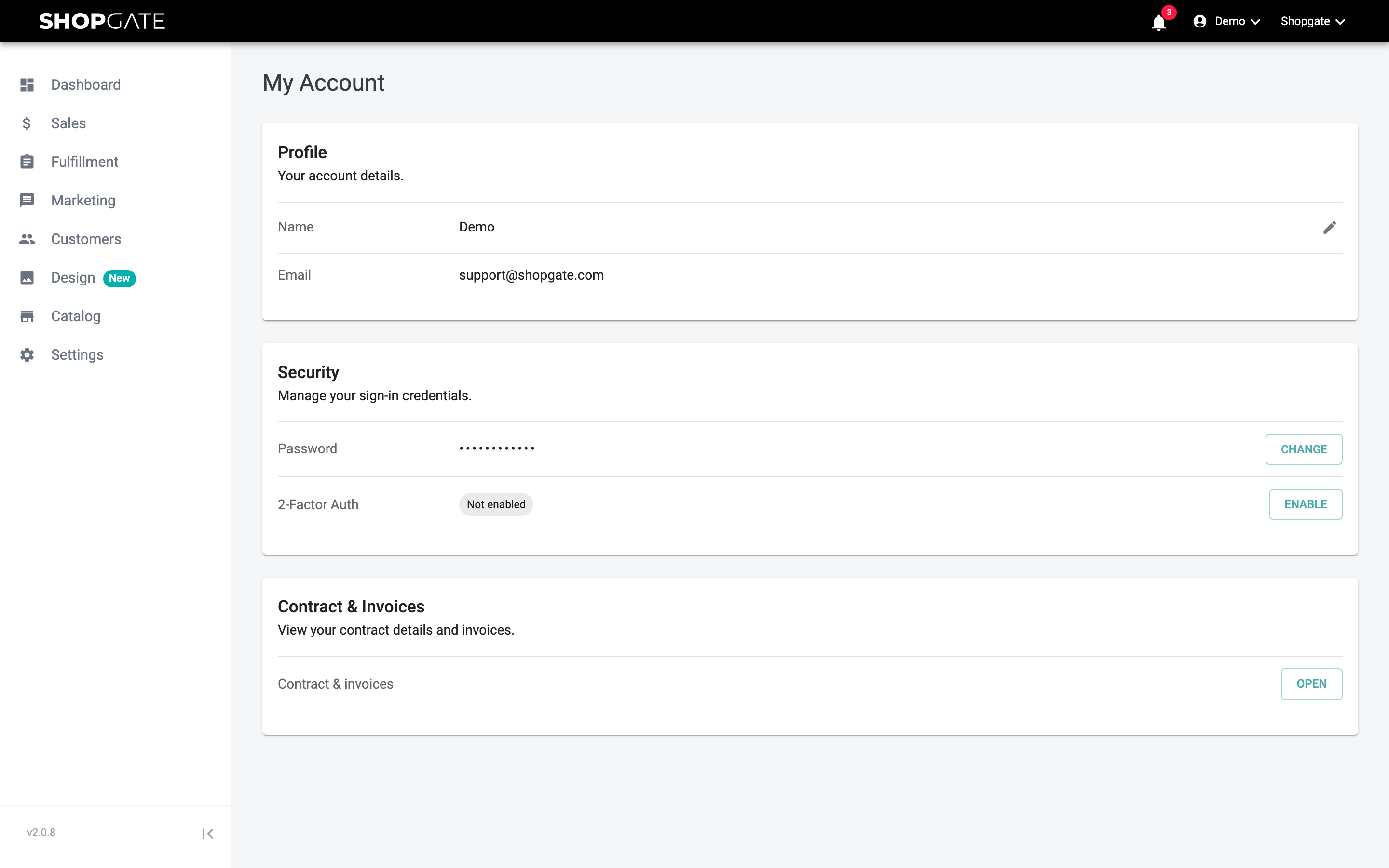Open the notifications bell icon
Image resolution: width=1389 pixels, height=868 pixels.
tap(1158, 22)
